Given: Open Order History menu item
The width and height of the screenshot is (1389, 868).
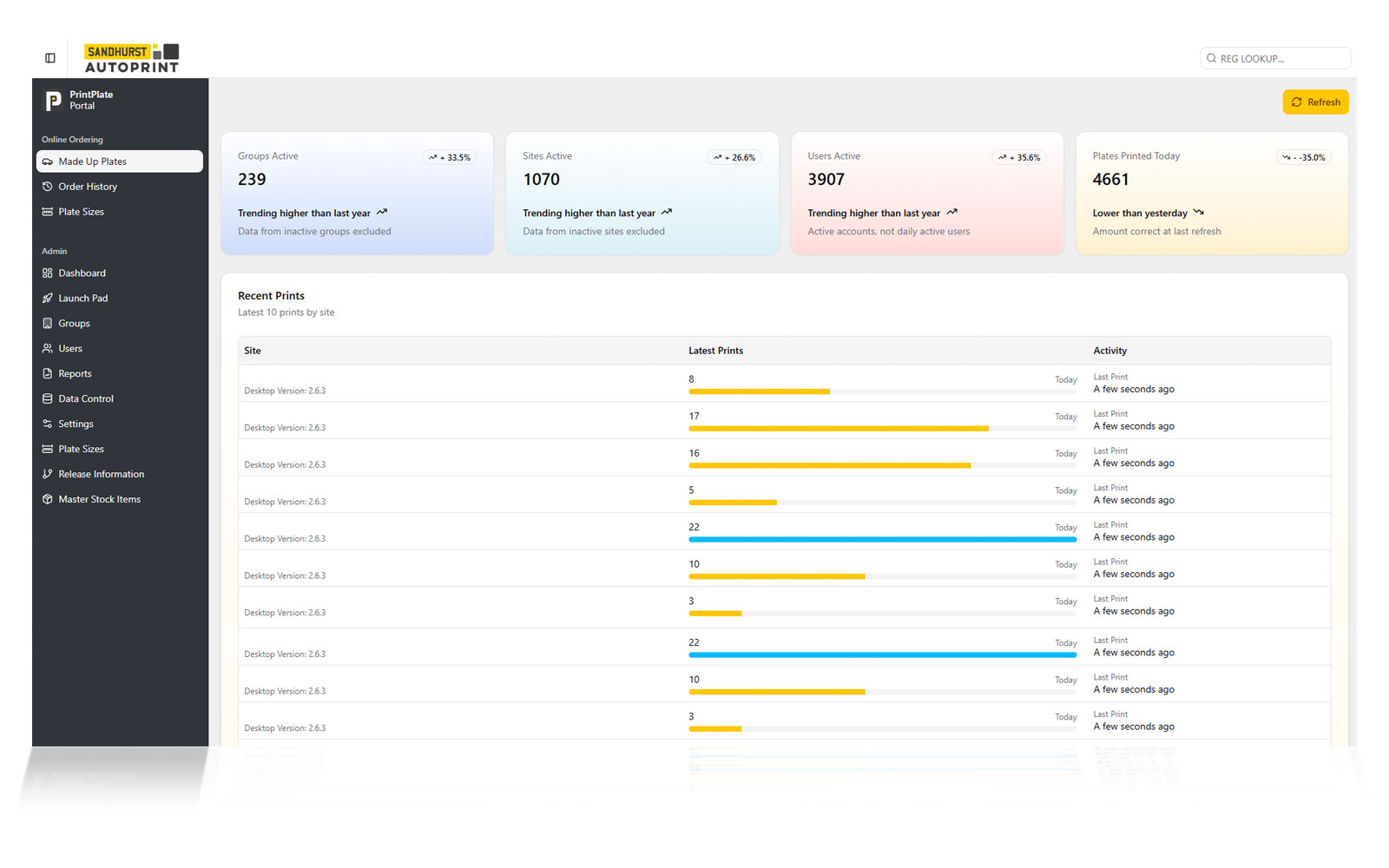Looking at the screenshot, I should tap(120, 187).
